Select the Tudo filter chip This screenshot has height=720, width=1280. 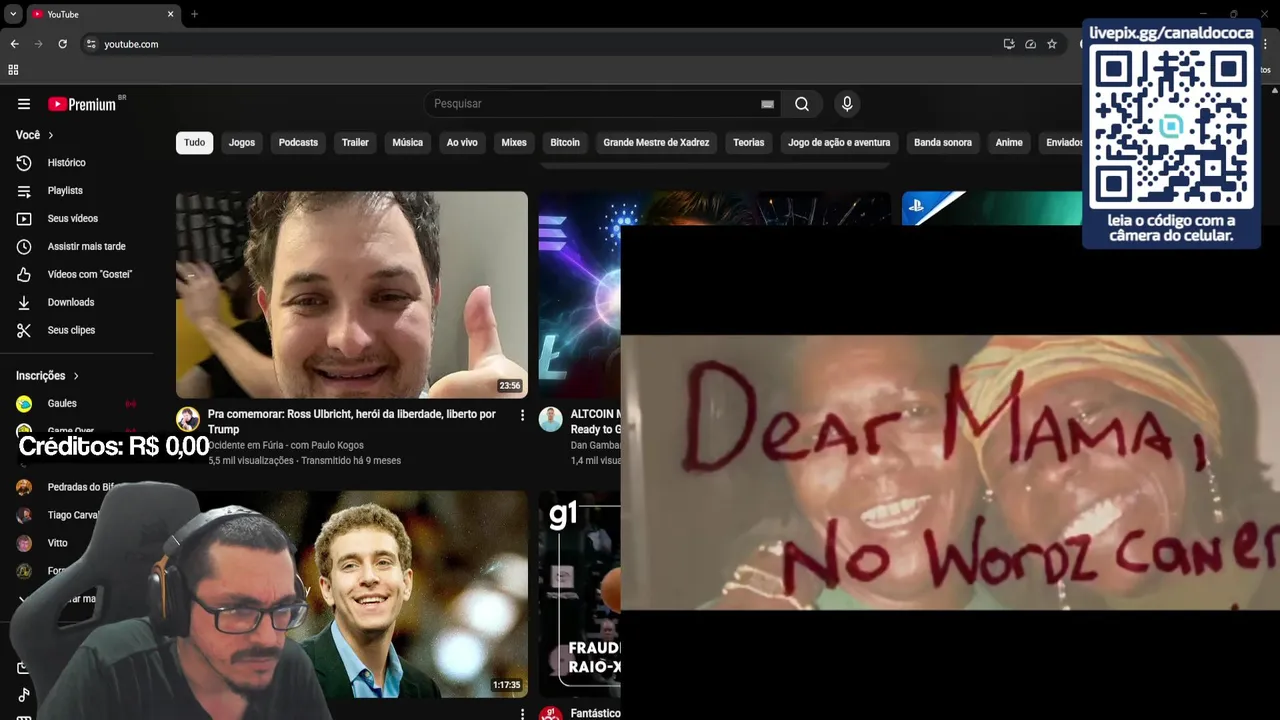195,143
